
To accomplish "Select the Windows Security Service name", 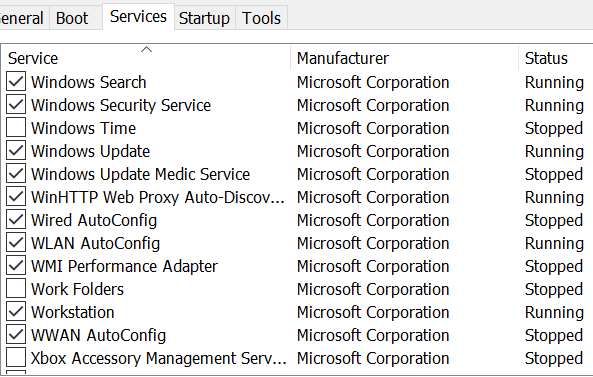I will 121,105.
